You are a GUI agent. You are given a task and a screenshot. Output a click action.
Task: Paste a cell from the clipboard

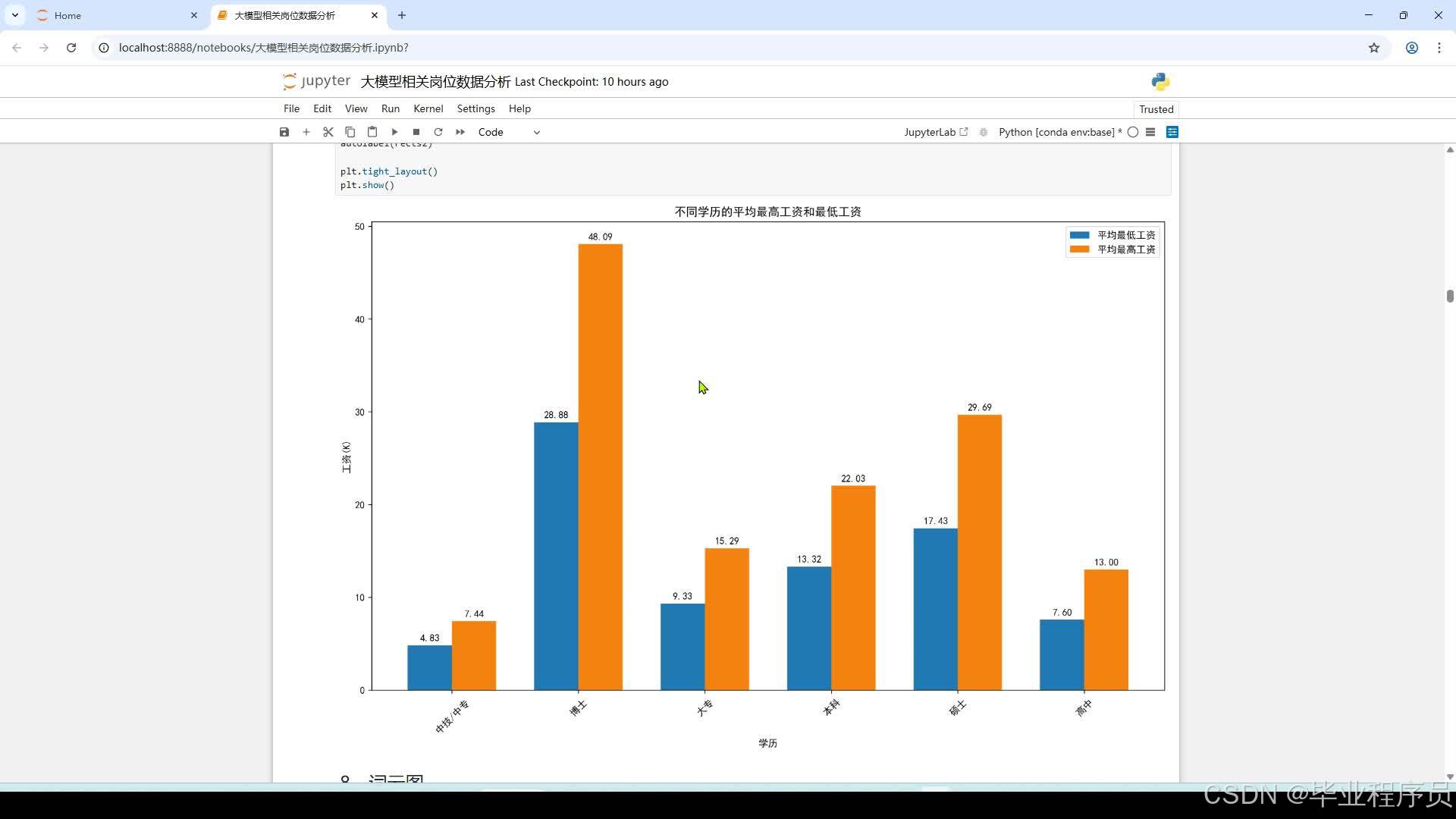pos(372,132)
